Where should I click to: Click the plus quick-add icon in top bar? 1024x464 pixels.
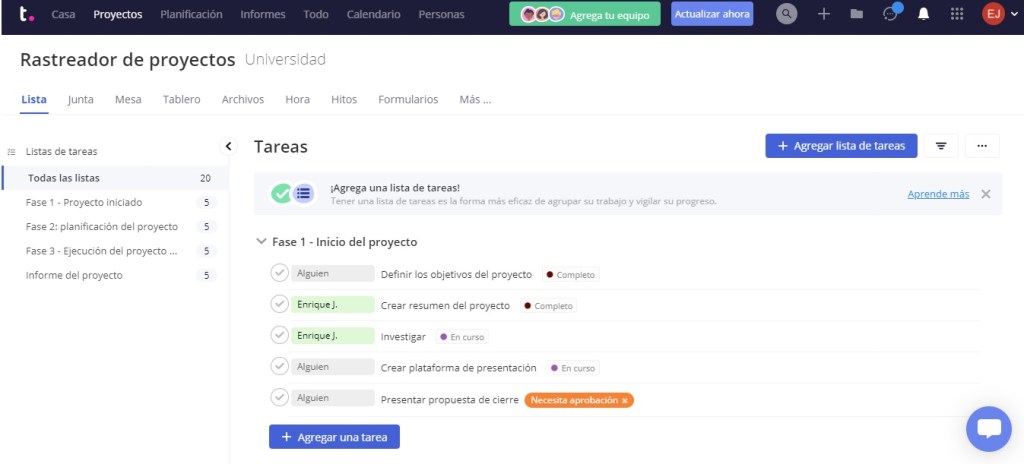(x=824, y=14)
